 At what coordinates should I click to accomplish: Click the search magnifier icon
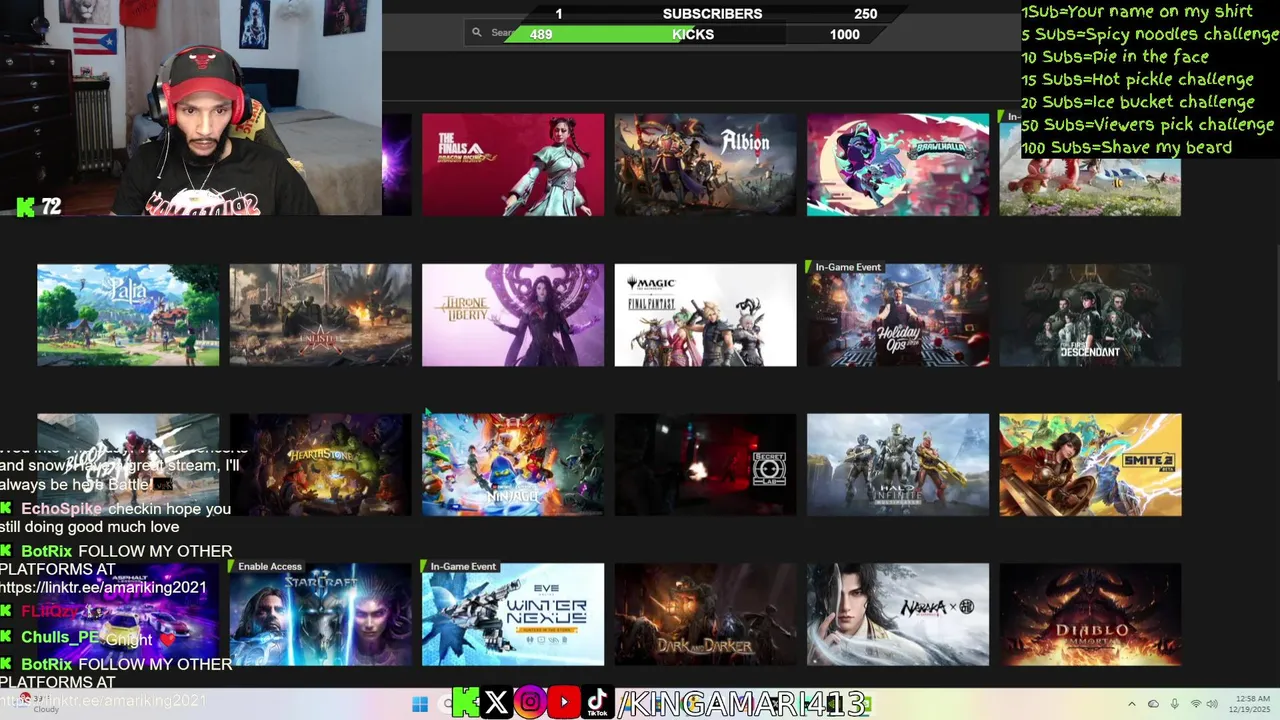[478, 33]
